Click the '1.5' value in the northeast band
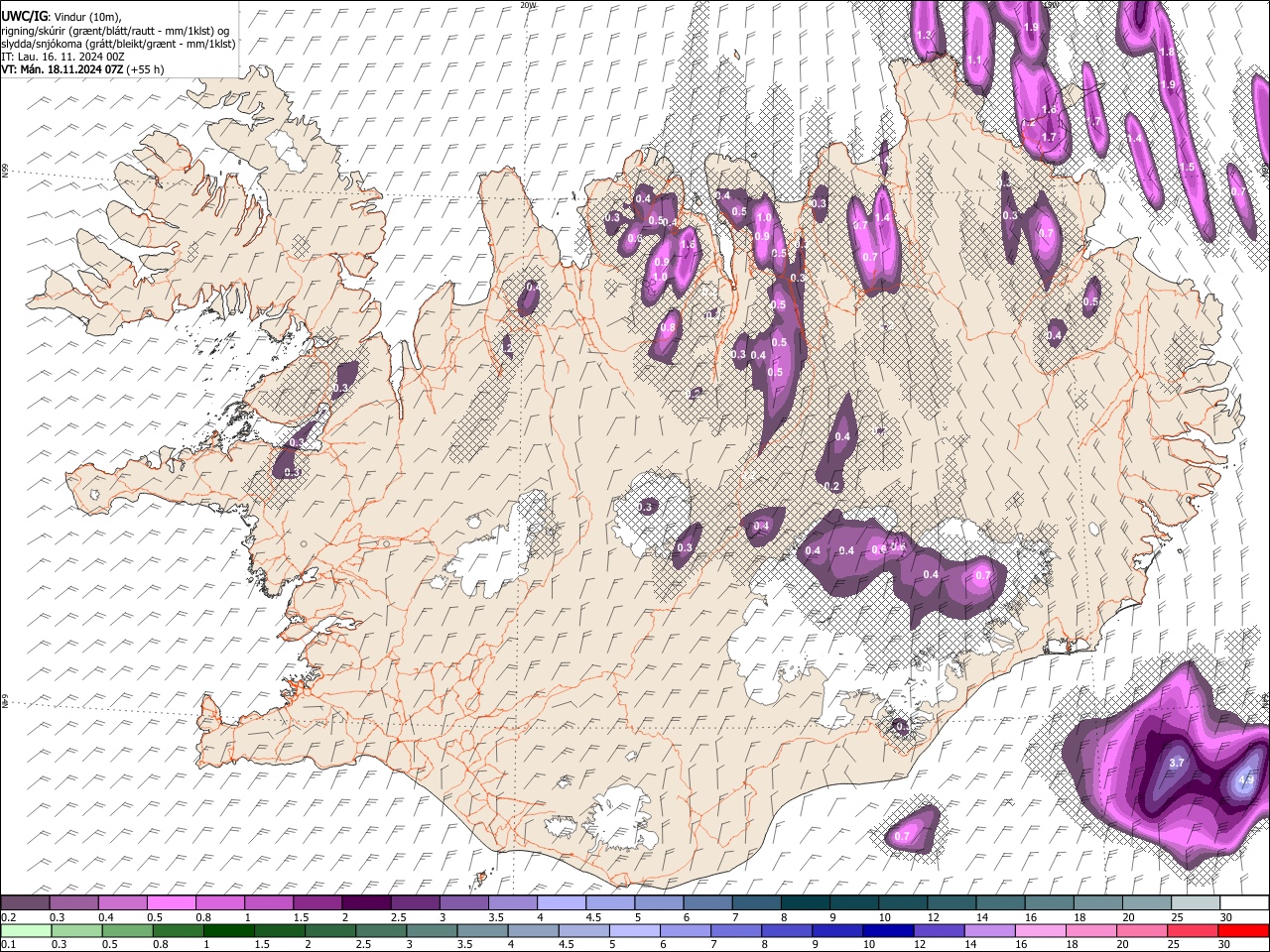This screenshot has width=1270, height=952. 1188,168
